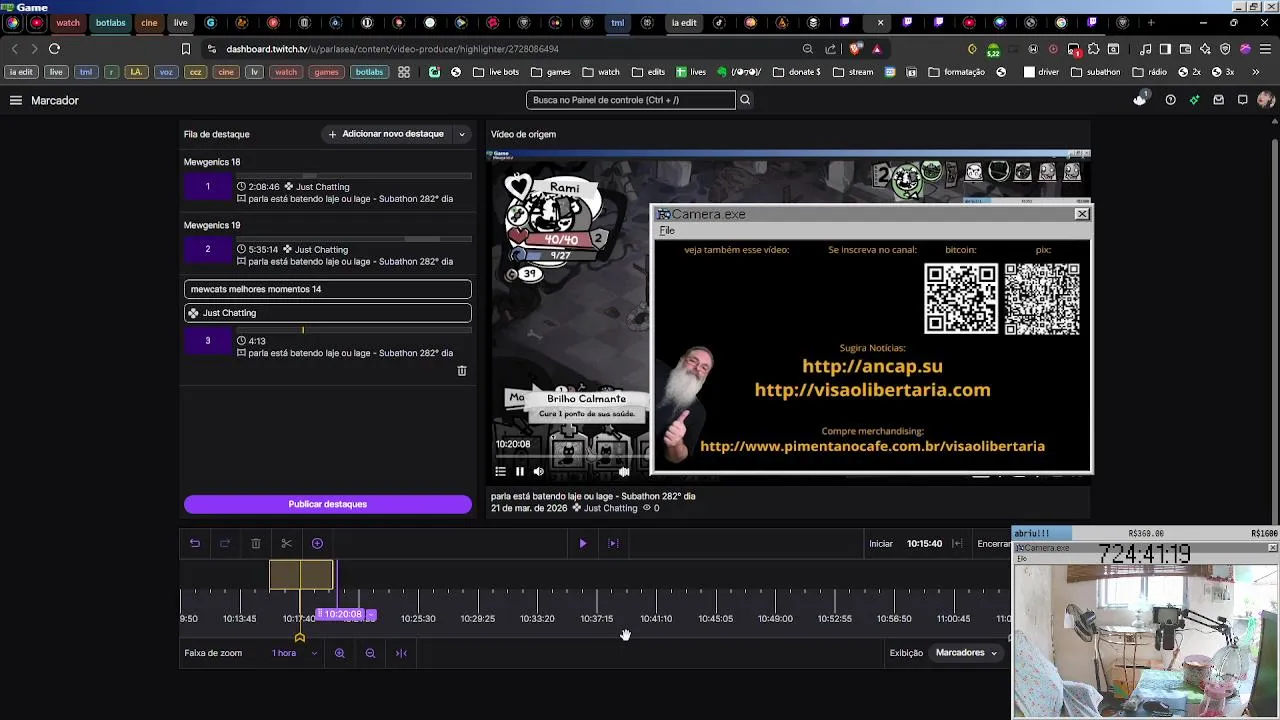Switch to the ia edit browser tab
Image resolution: width=1280 pixels, height=720 pixels.
point(684,22)
